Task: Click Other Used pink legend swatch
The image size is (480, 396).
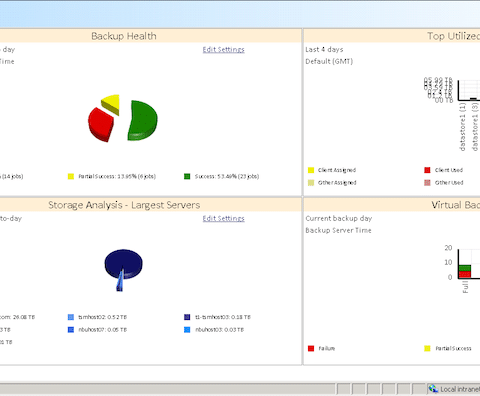Action: 427,183
